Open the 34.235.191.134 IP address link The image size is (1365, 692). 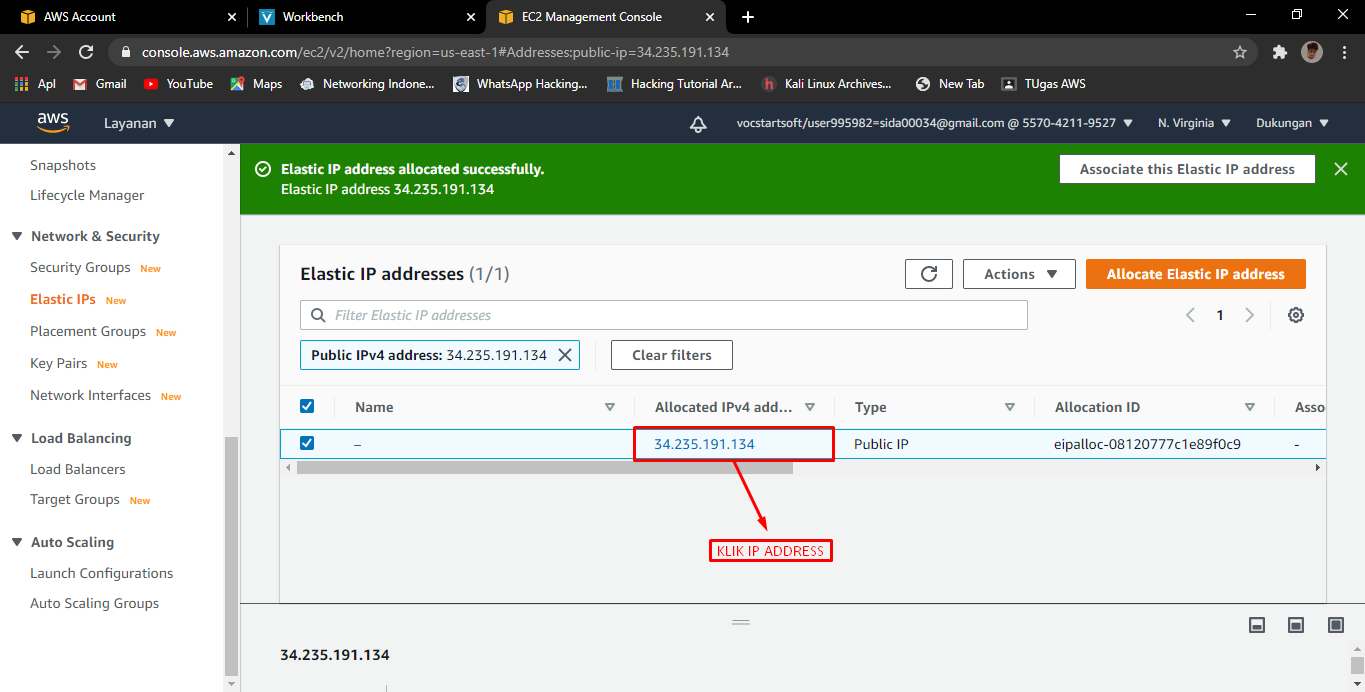point(704,444)
